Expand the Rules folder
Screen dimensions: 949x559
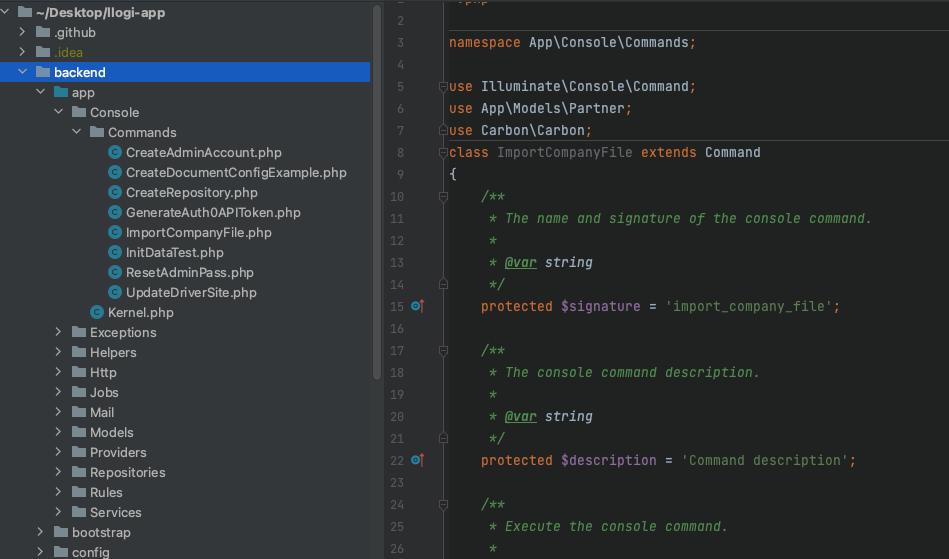click(58, 491)
